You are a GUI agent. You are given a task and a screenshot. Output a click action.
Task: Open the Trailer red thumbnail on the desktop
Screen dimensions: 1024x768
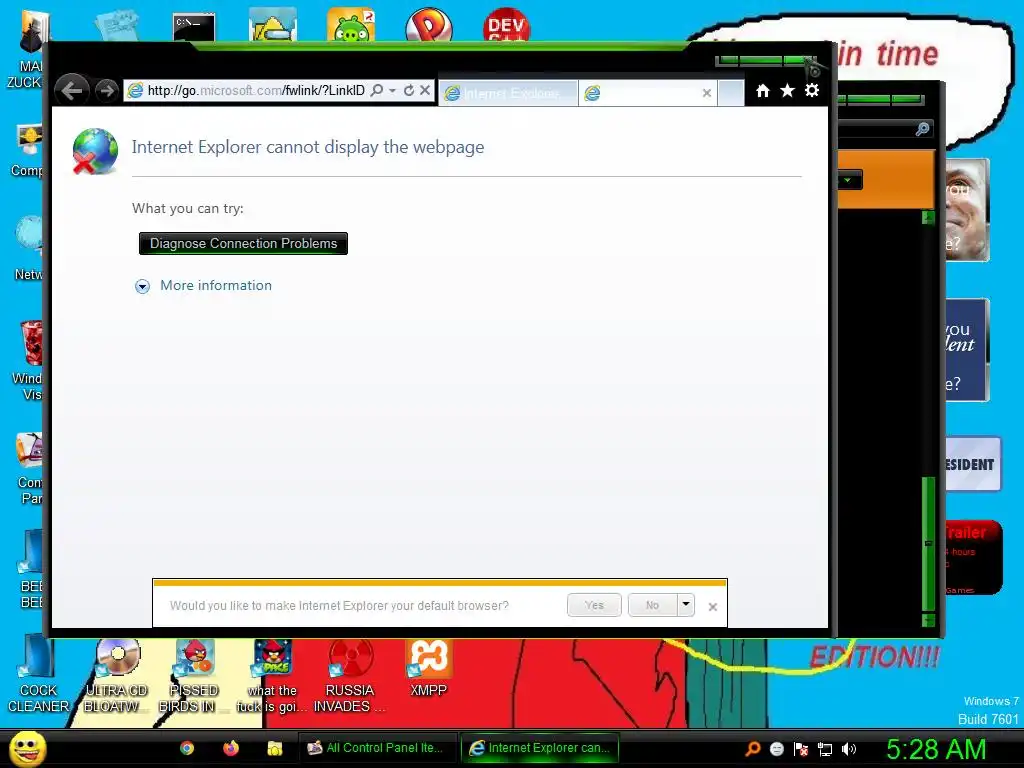pyautogui.click(x=974, y=557)
